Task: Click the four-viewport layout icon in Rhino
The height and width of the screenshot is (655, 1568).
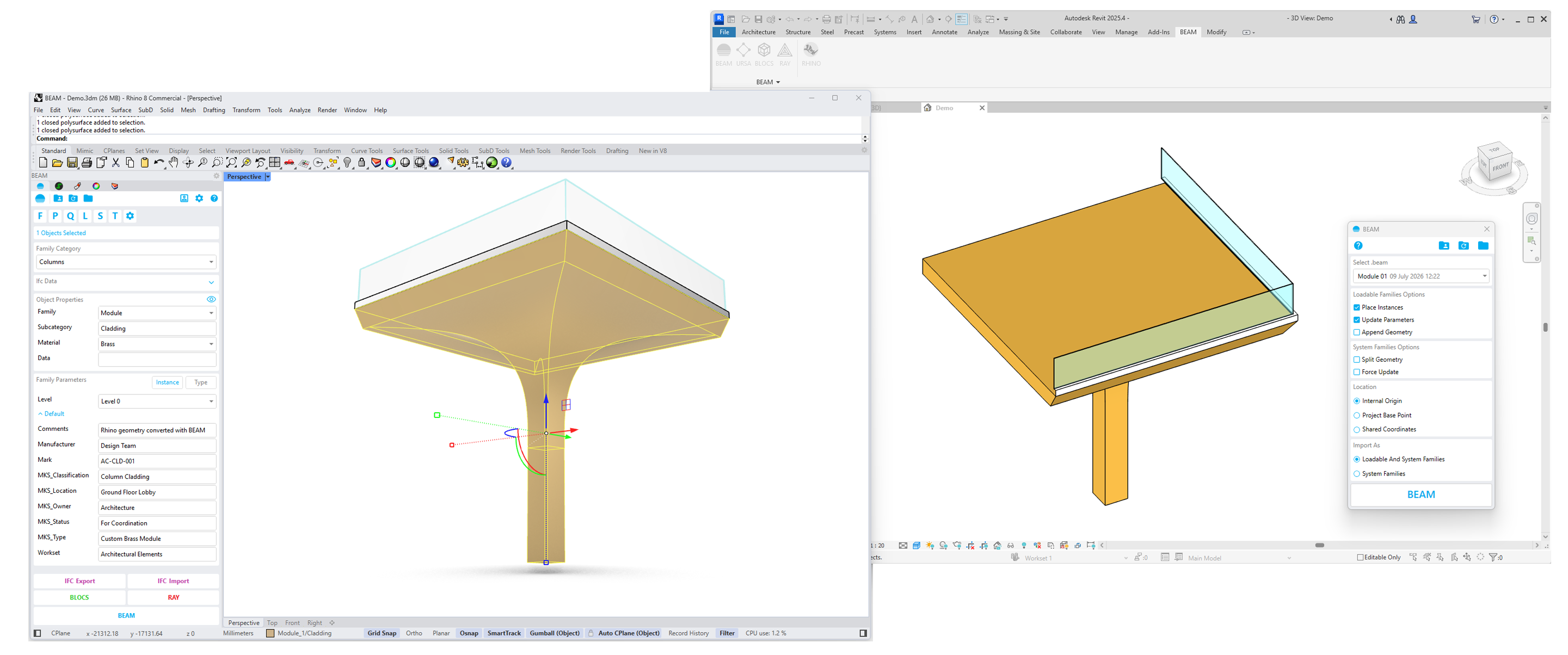Action: coord(274,162)
